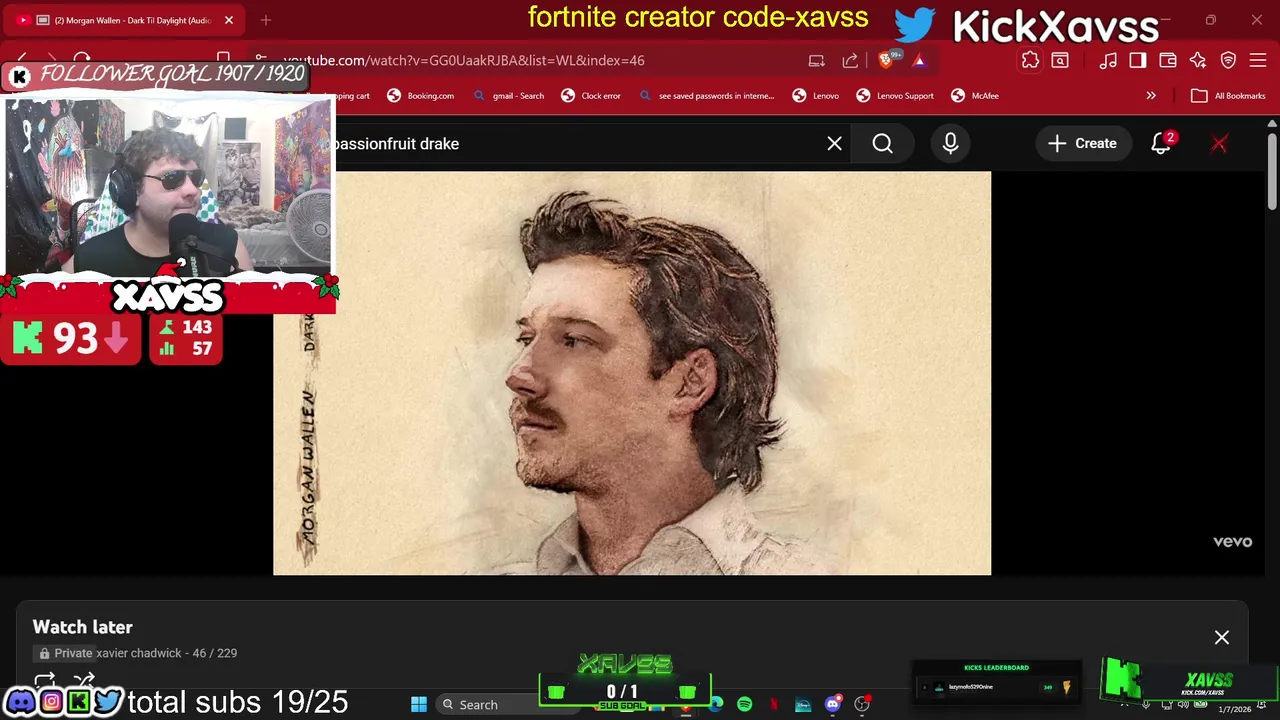The height and width of the screenshot is (720, 1280).
Task: Click the youtube.com address bar URL
Action: (464, 60)
